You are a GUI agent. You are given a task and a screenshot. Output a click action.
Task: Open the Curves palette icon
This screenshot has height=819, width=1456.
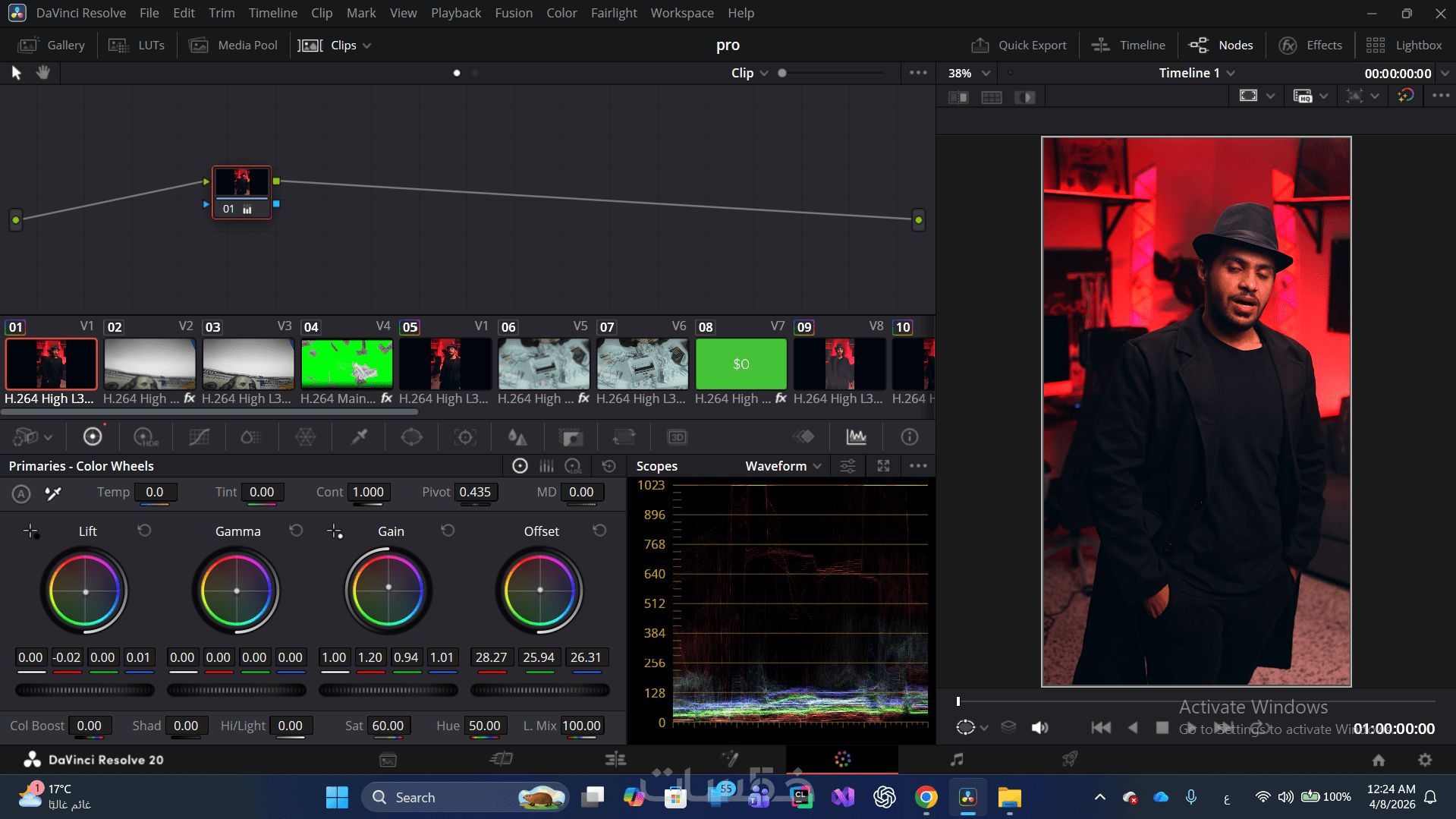(199, 437)
